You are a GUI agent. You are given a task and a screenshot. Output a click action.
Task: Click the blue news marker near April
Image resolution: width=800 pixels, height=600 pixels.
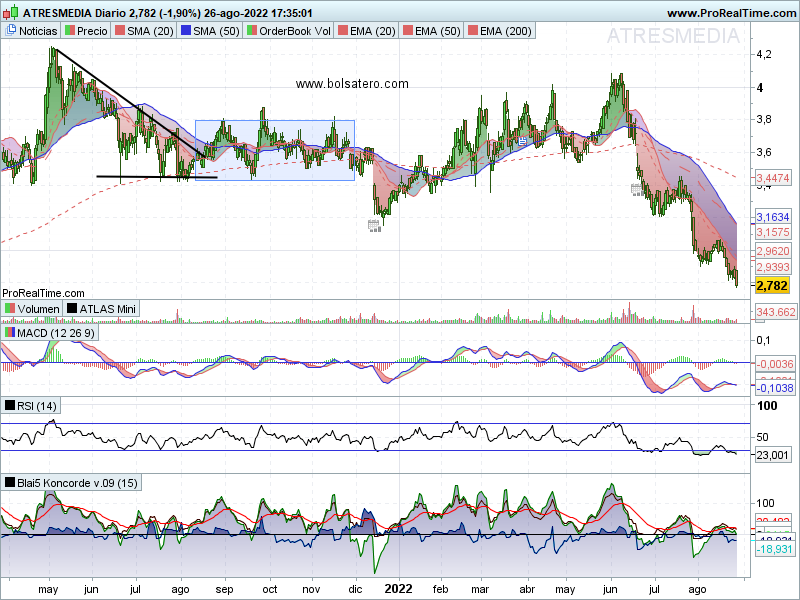click(522, 141)
